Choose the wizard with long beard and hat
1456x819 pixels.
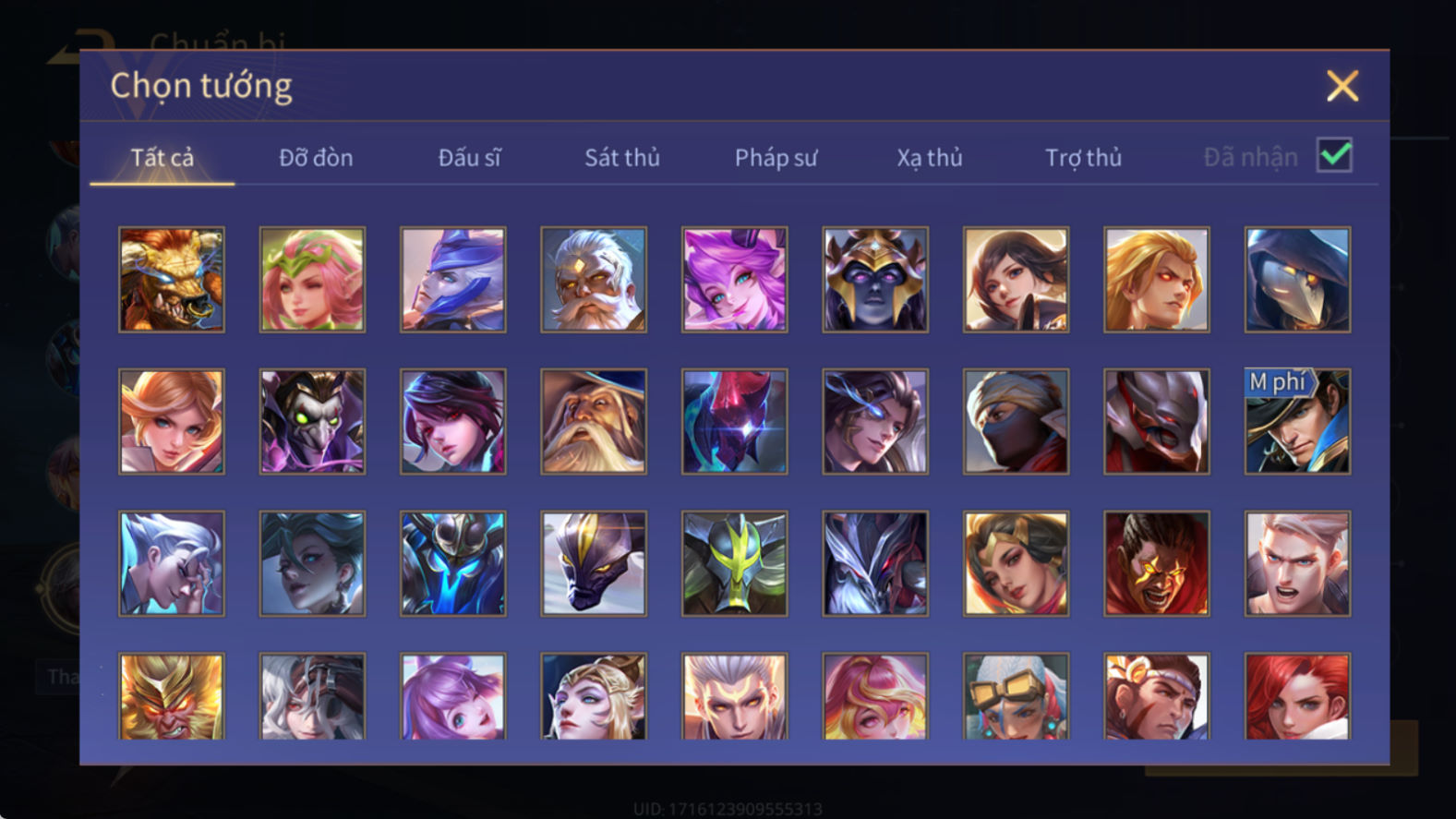tap(594, 422)
